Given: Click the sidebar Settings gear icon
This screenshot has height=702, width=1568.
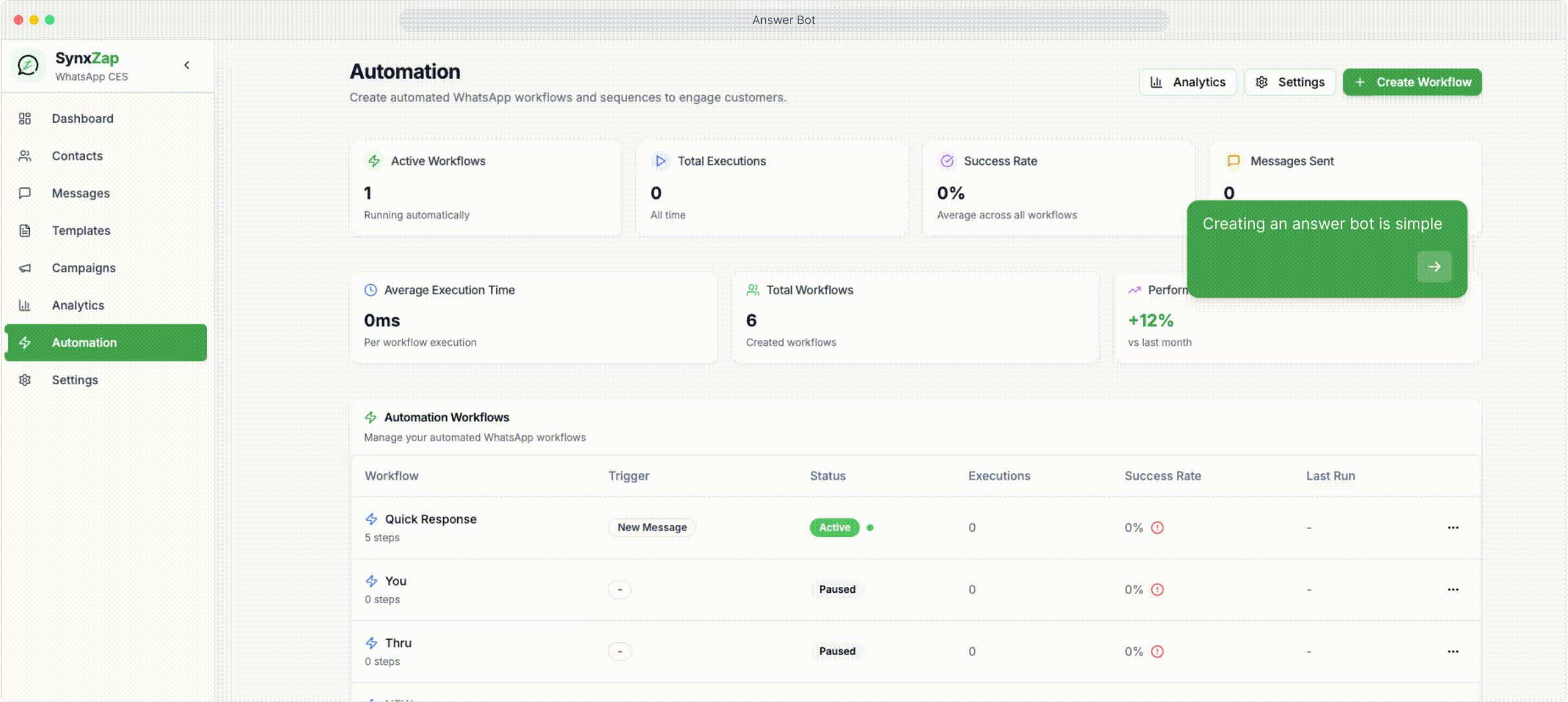Looking at the screenshot, I should point(25,380).
